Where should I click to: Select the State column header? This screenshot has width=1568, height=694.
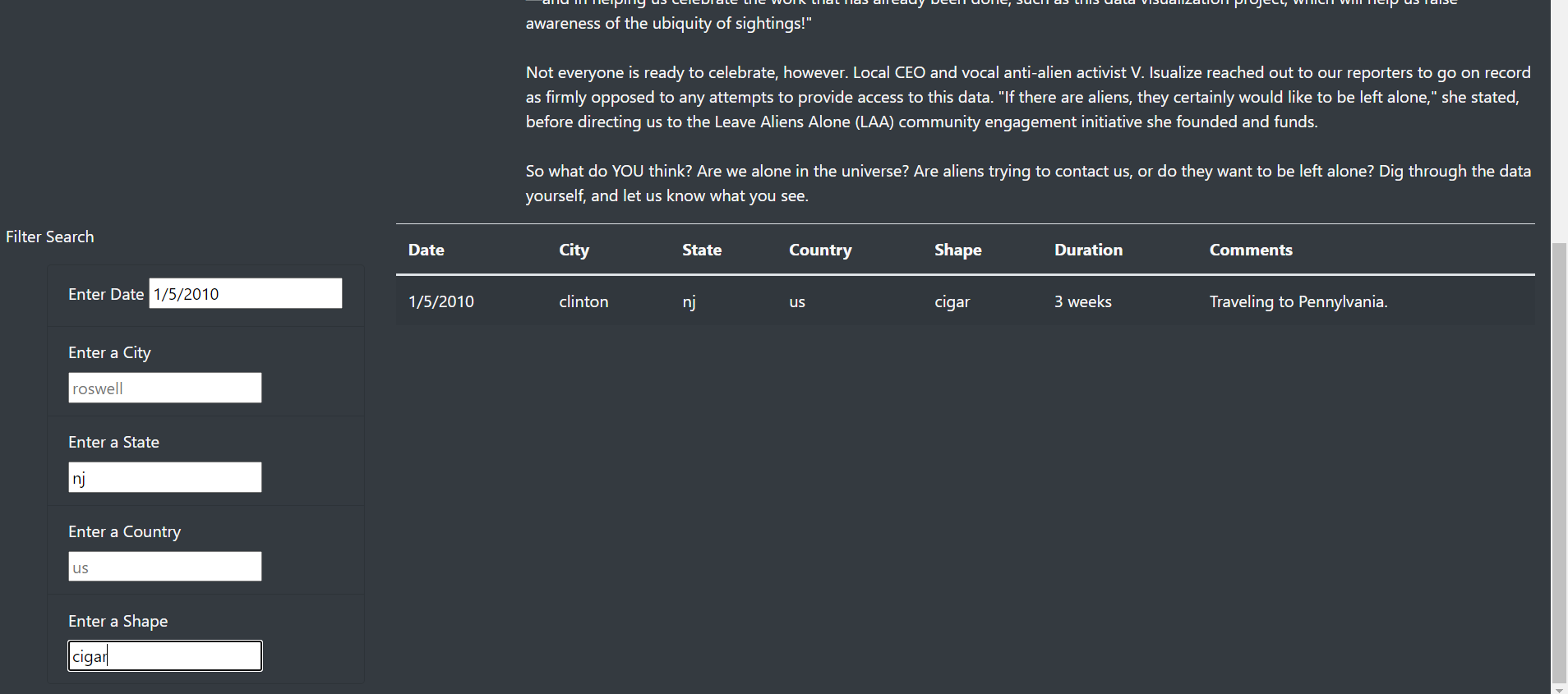(x=702, y=250)
